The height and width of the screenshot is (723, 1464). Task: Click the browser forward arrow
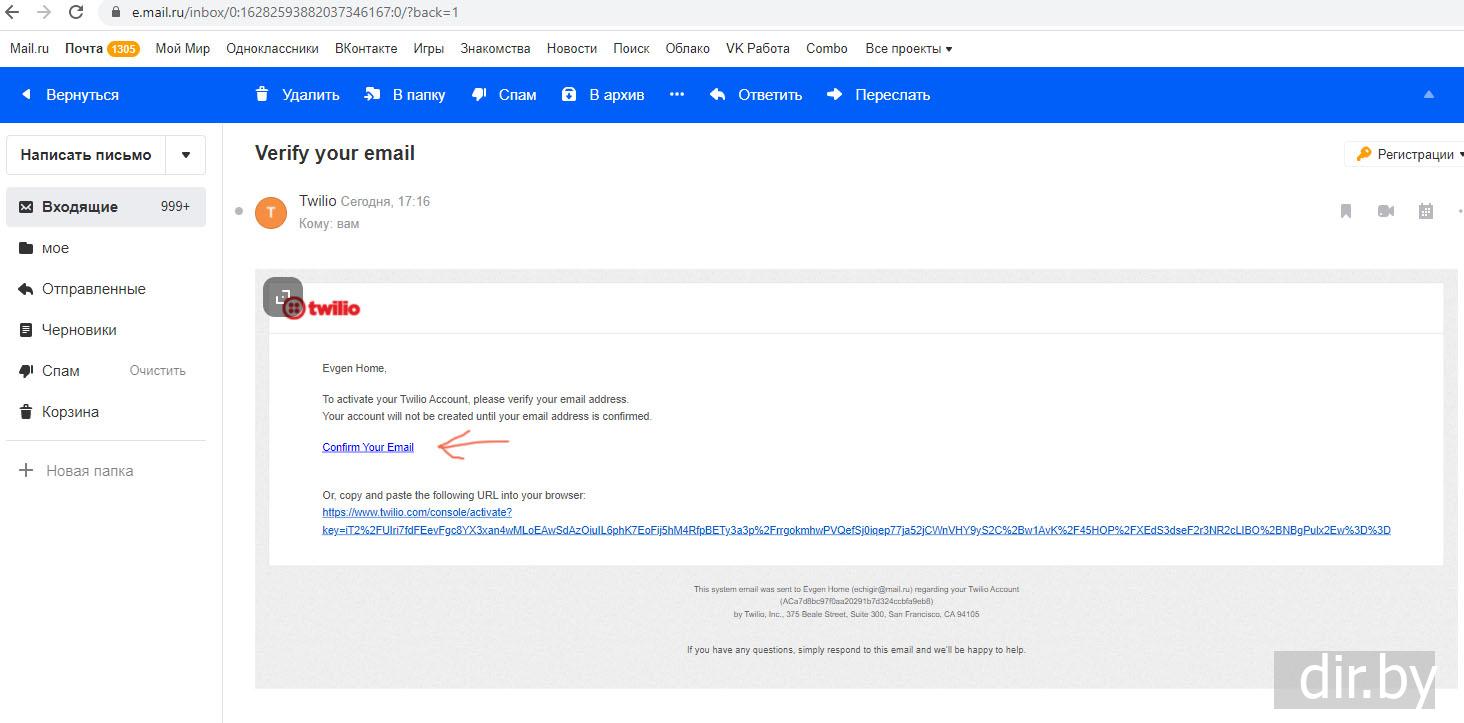click(44, 13)
